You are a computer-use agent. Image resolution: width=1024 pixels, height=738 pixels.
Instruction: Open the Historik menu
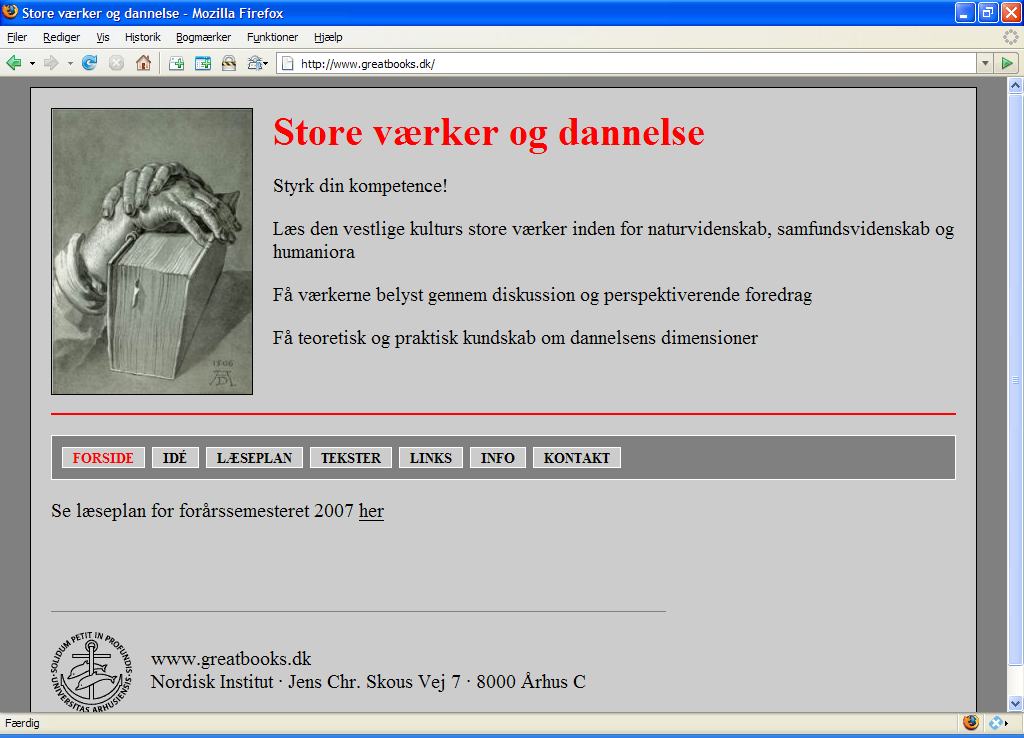click(142, 37)
